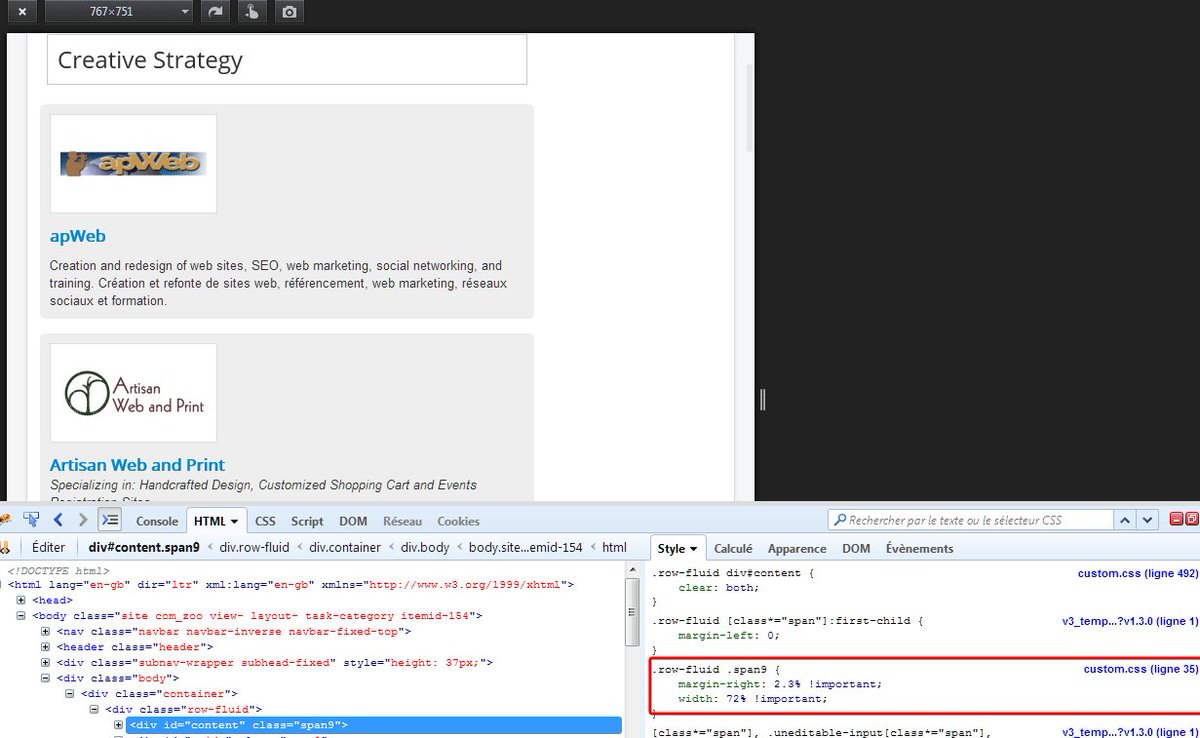Close the responsive design view

[21, 12]
